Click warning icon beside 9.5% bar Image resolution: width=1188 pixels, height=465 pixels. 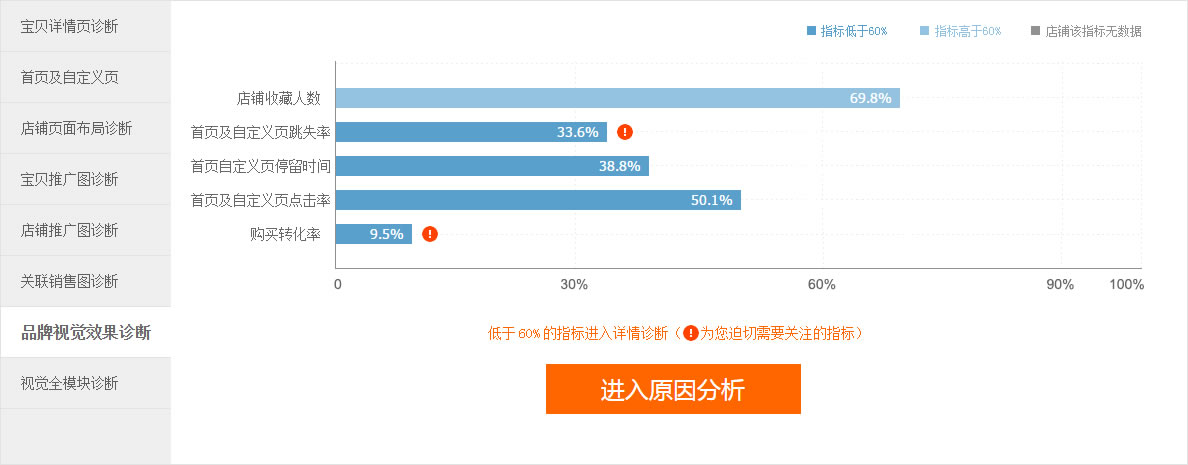click(x=430, y=234)
